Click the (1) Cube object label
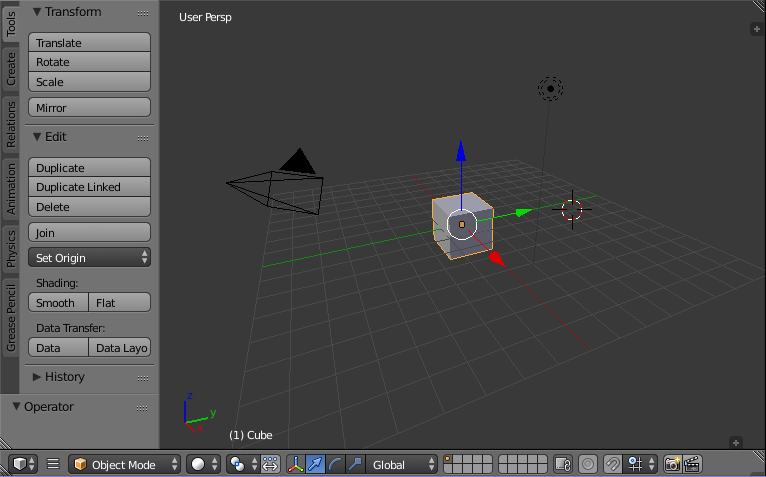Screen dimensions: 766x477 tap(251, 435)
